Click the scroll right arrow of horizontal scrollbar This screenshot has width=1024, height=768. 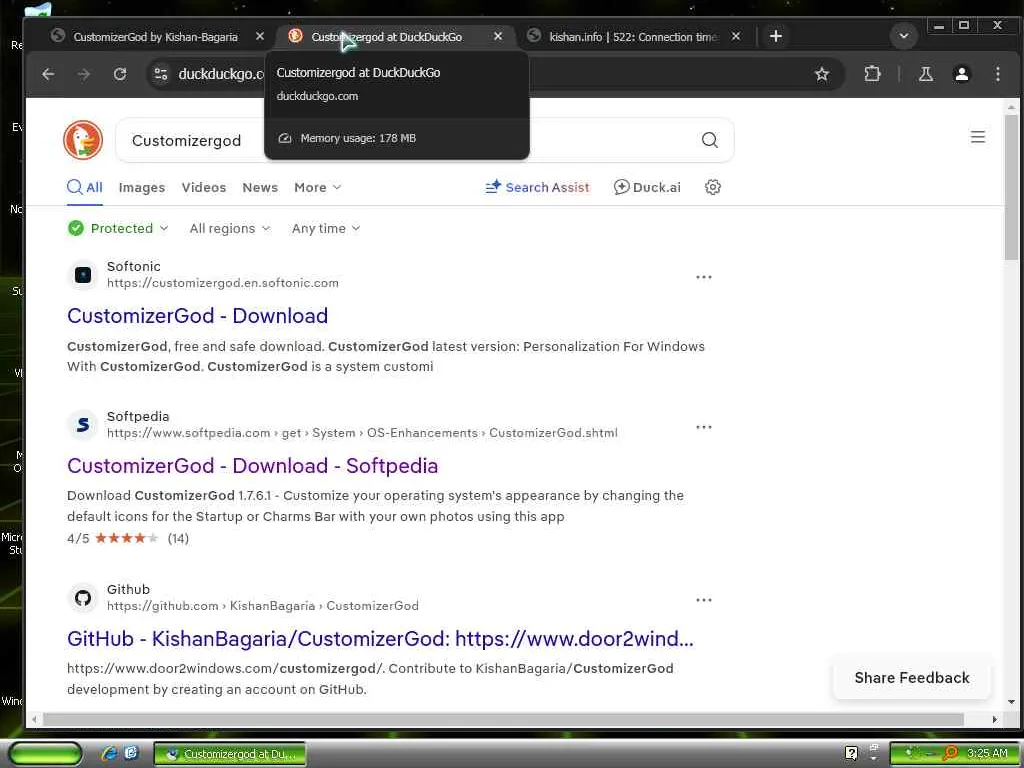coord(995,720)
